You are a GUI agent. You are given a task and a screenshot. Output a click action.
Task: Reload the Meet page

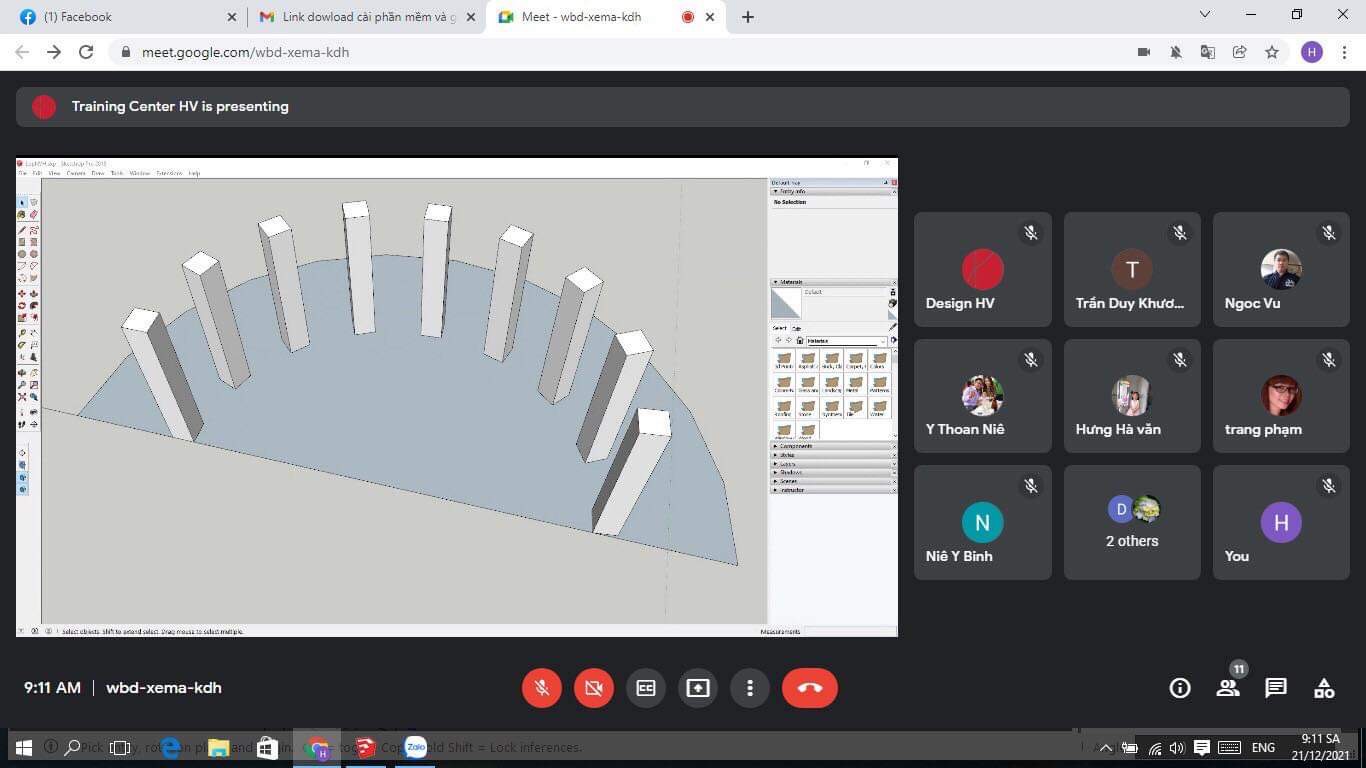(x=86, y=52)
